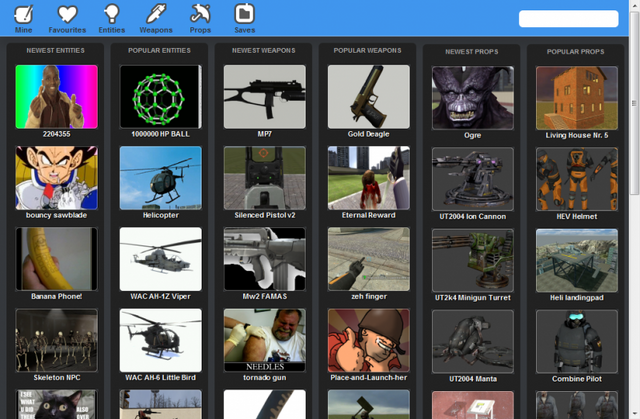Select the HEV Helmet thumbnail
This screenshot has width=640, height=419.
click(x=577, y=179)
